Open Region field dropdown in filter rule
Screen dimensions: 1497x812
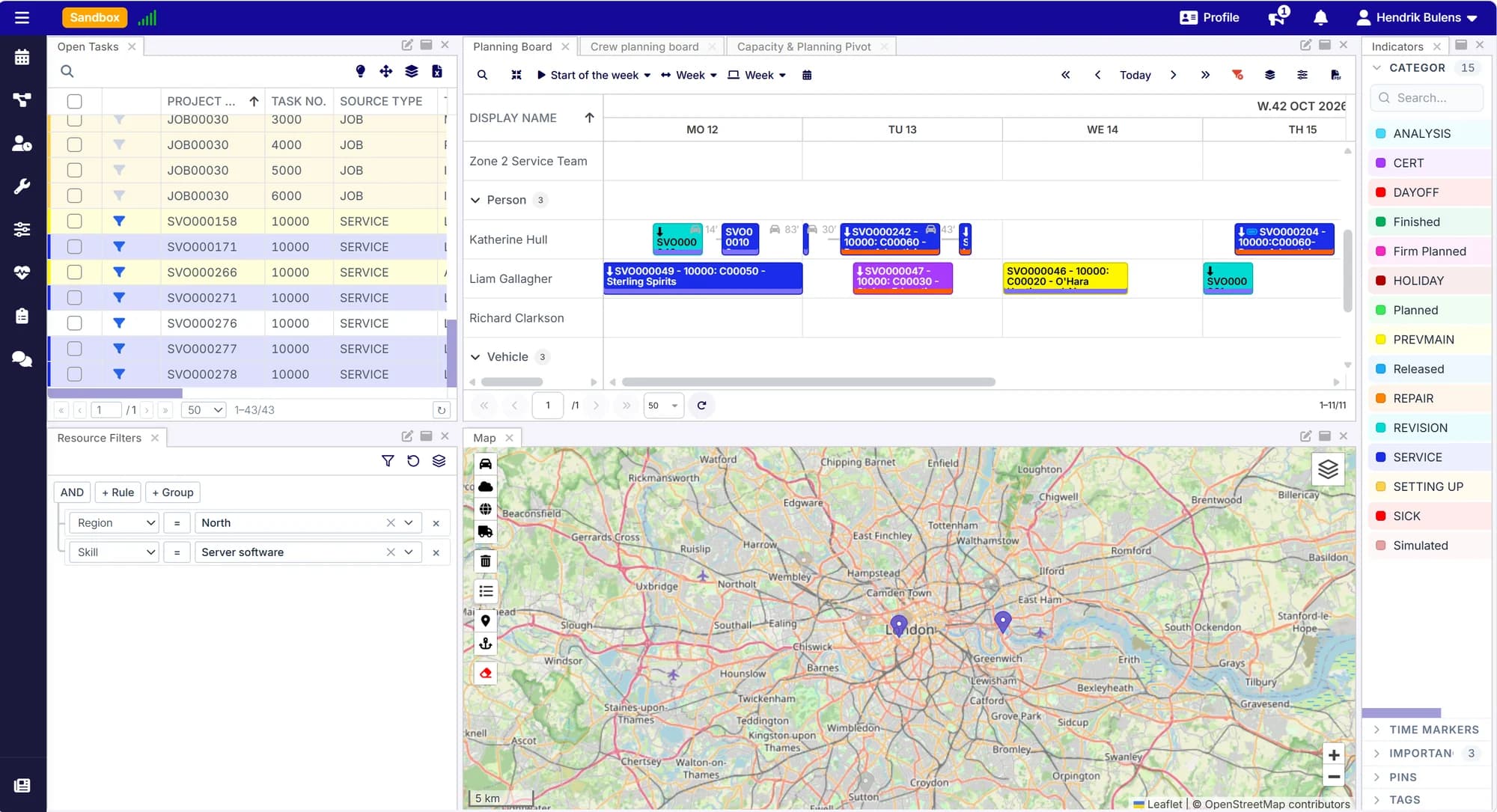pyautogui.click(x=115, y=522)
